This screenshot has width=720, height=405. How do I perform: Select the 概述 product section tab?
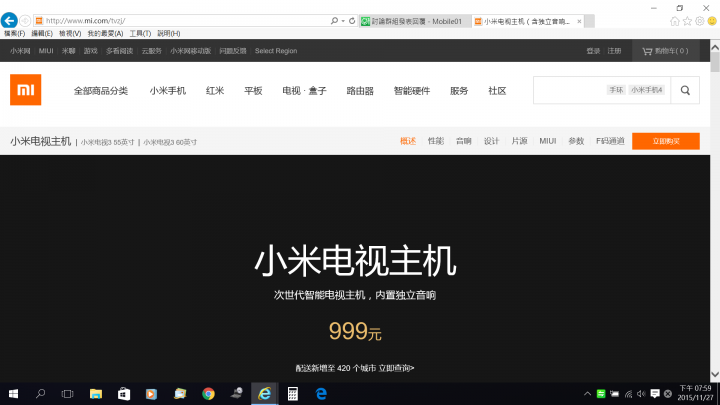408,141
